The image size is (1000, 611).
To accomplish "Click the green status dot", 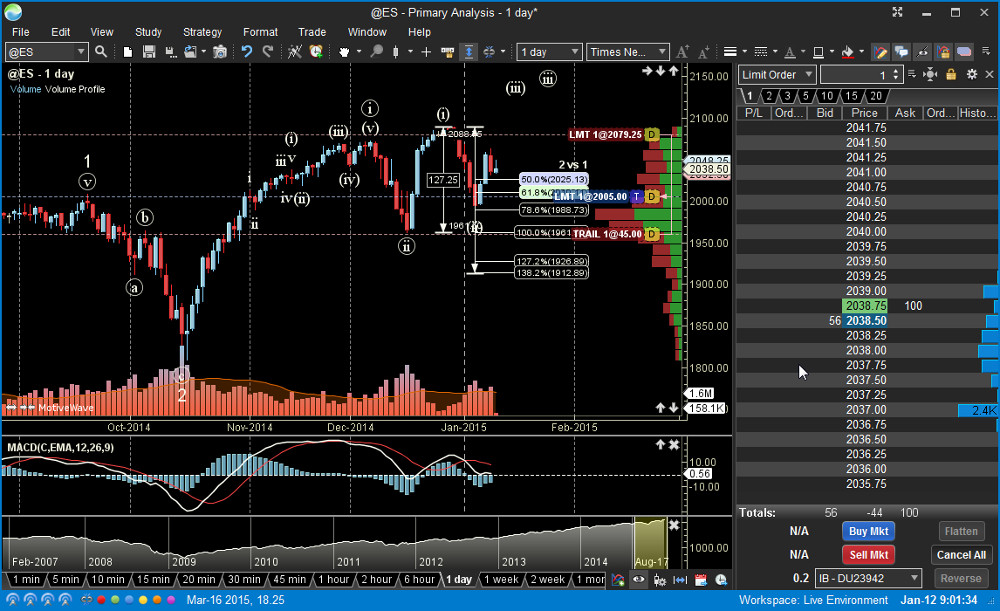I will [115, 600].
